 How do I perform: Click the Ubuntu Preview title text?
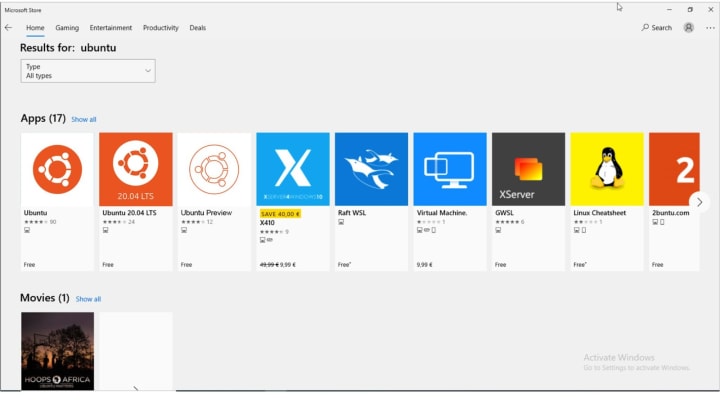(x=206, y=213)
